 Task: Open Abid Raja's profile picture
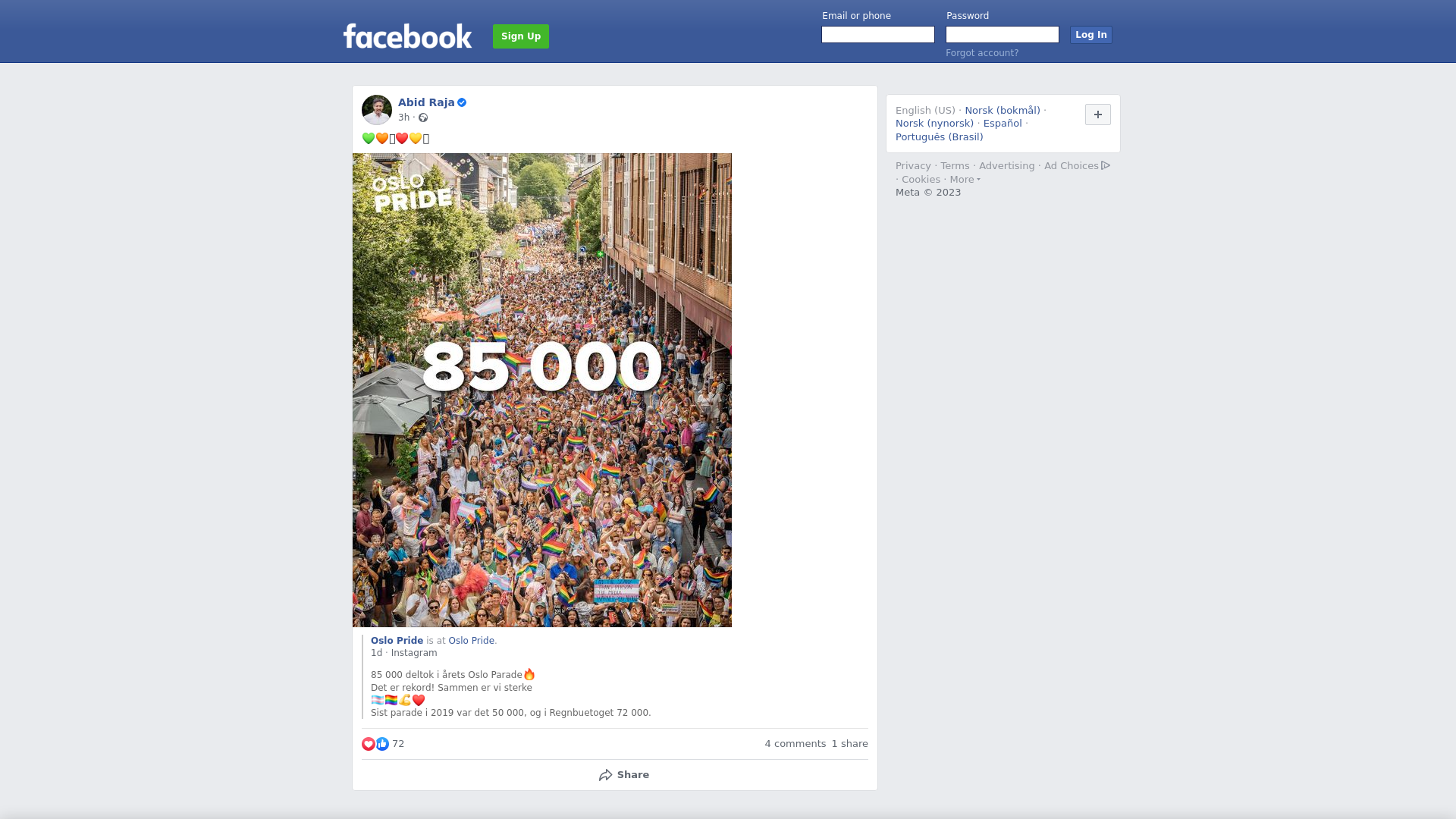377,110
